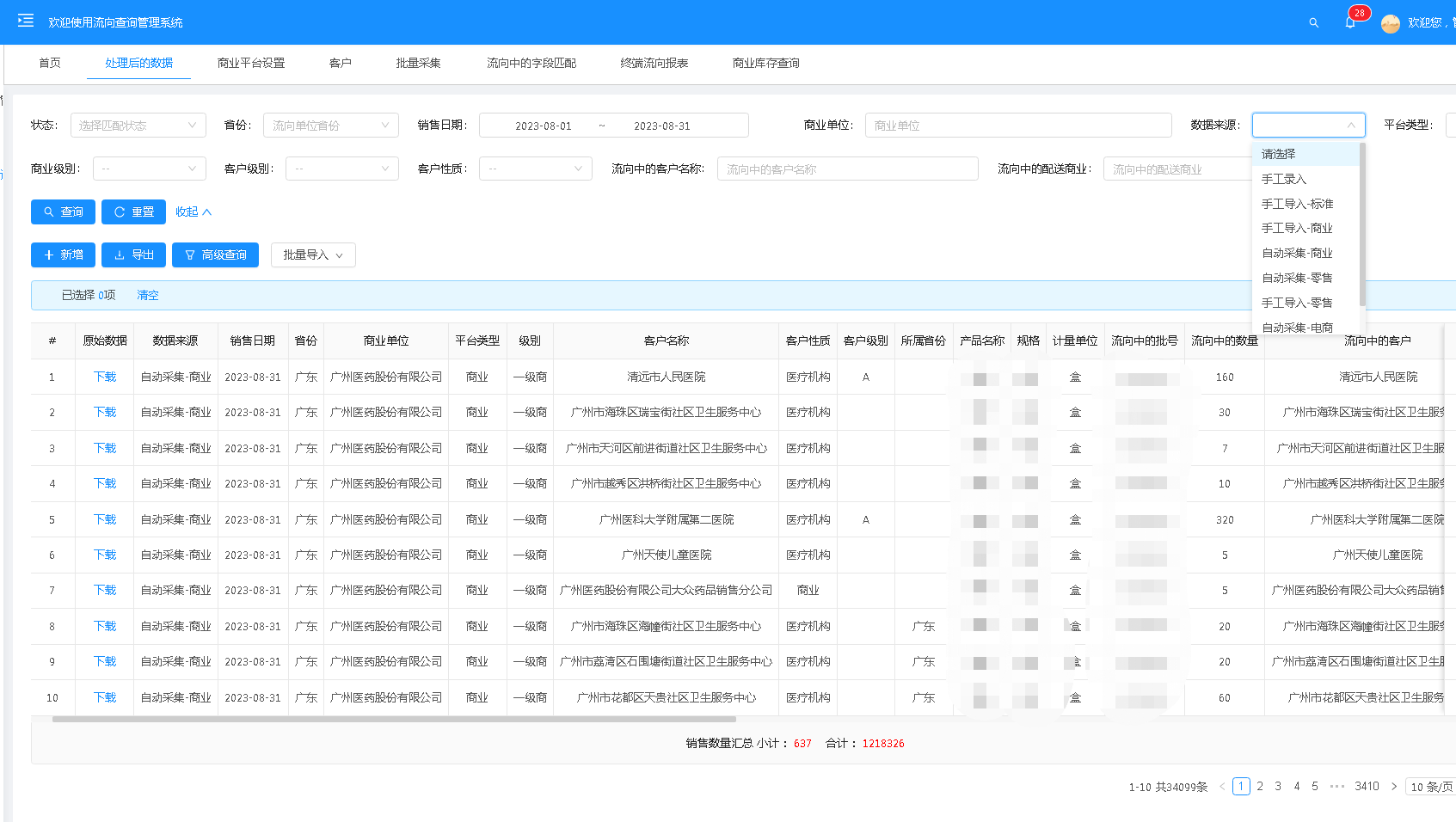Open the 状态 match status dropdown

pyautogui.click(x=138, y=126)
